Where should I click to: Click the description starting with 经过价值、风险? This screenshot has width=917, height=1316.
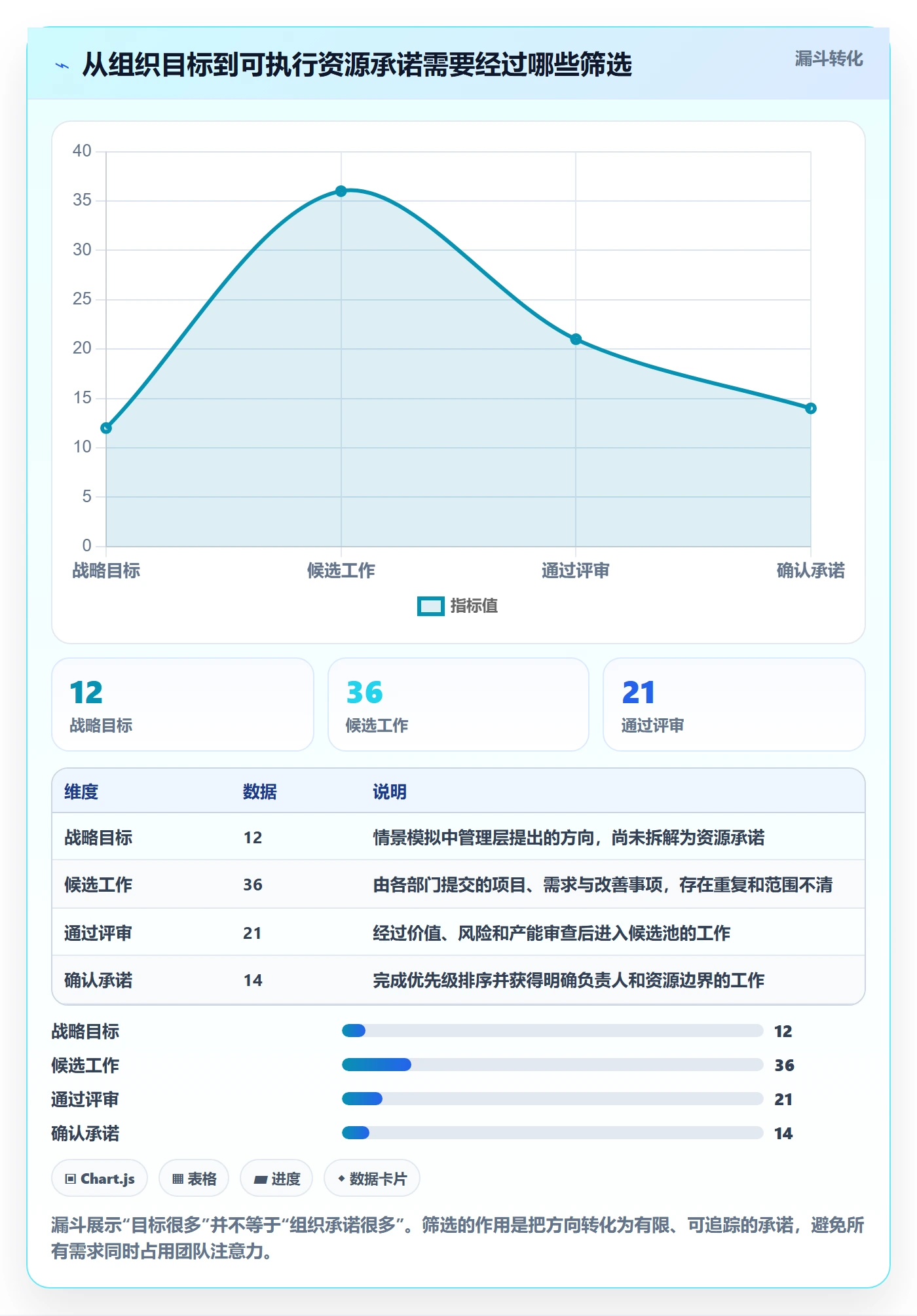[552, 933]
